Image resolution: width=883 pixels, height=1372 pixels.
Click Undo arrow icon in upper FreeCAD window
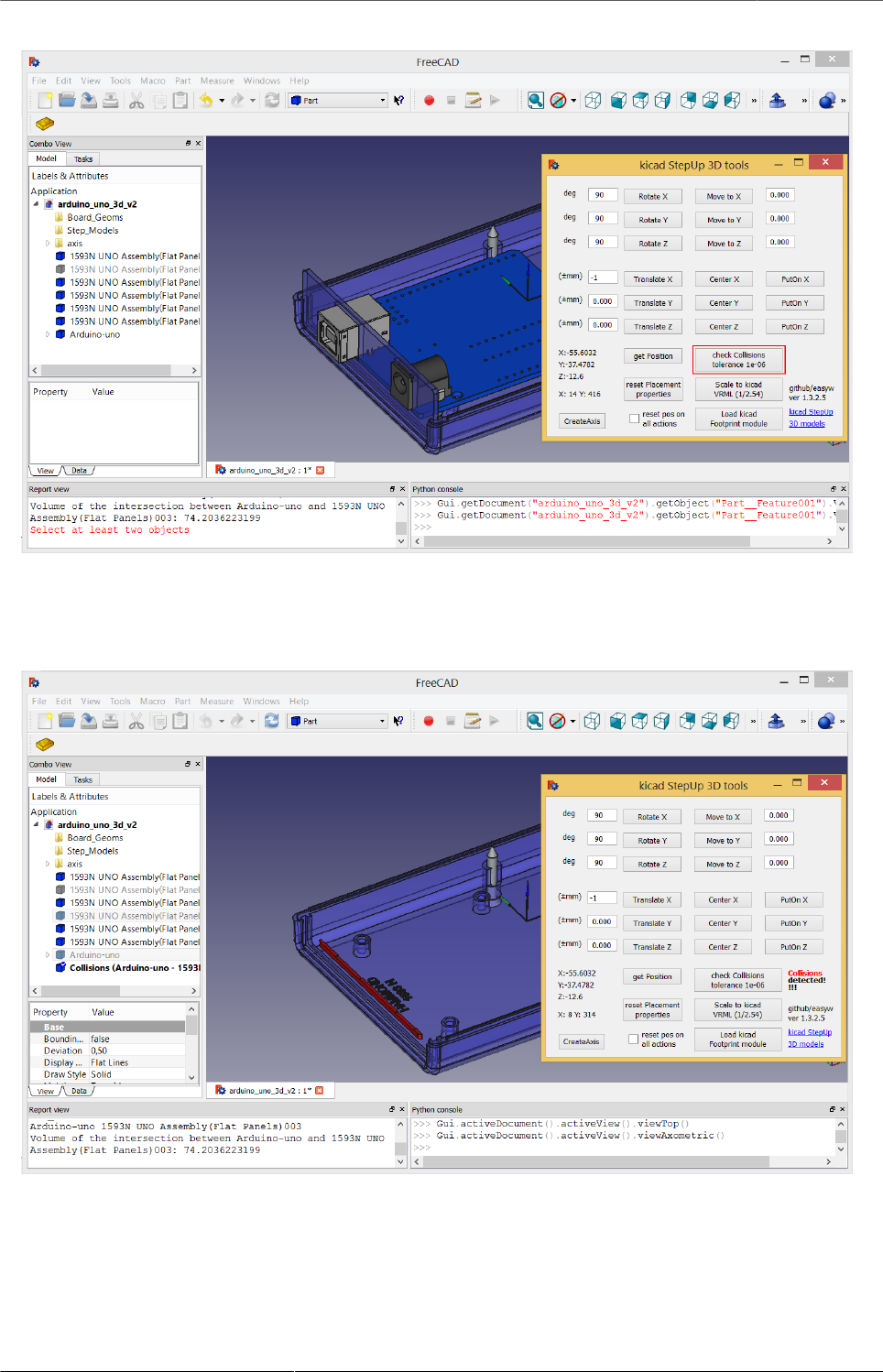point(206,101)
